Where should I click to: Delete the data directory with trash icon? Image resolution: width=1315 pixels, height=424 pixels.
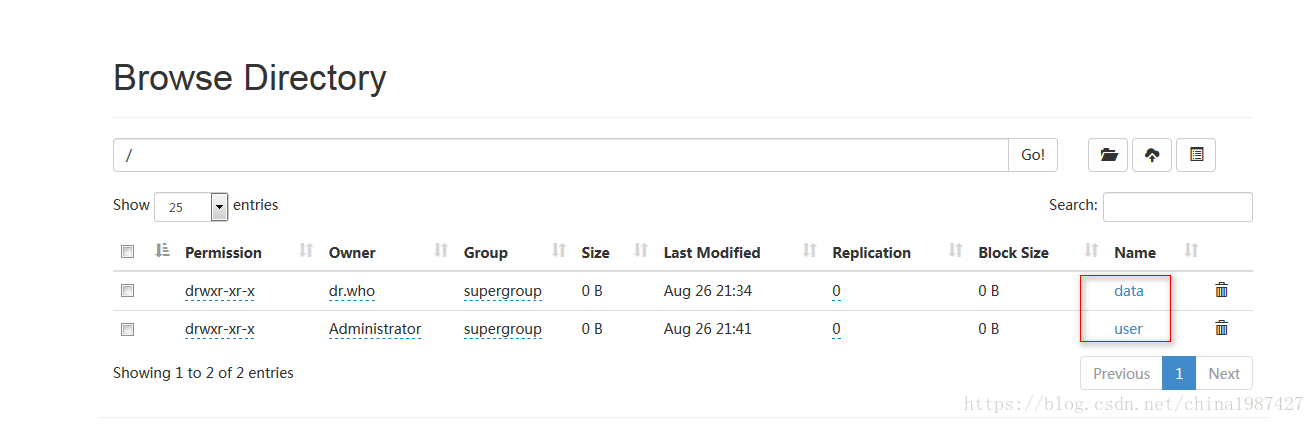coord(1221,290)
